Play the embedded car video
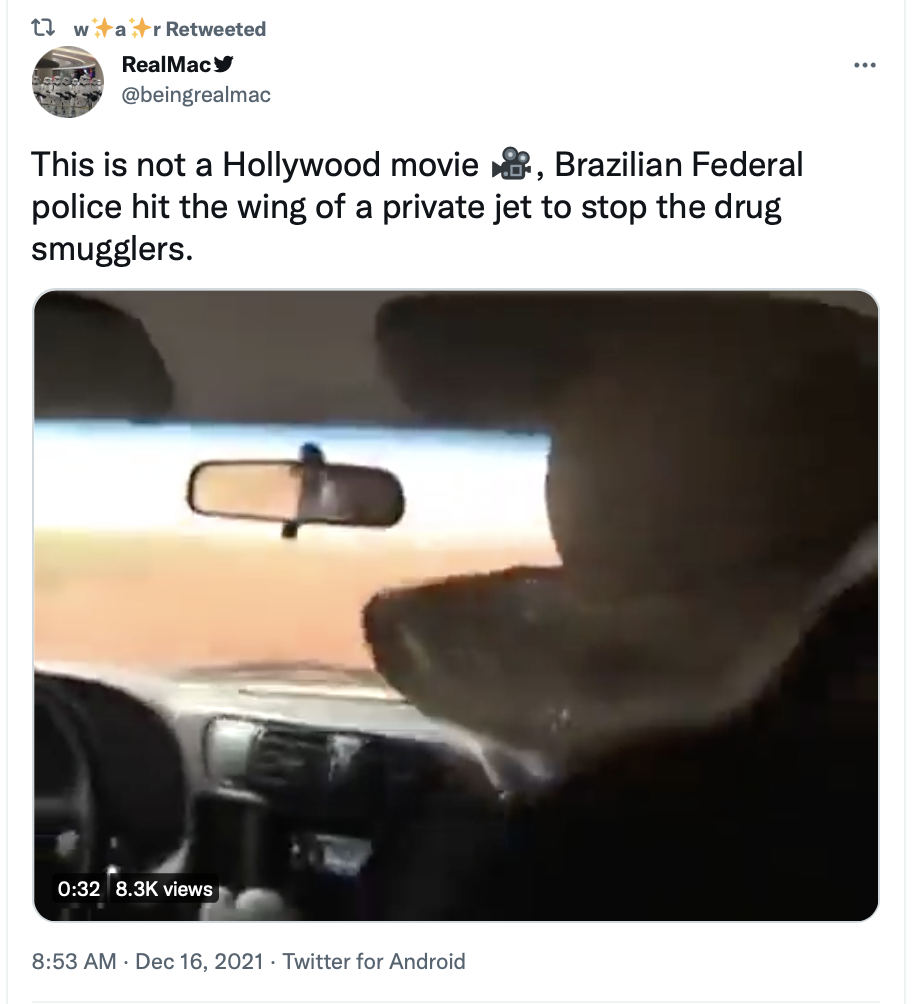Viewport: 918px width, 1004px height. 456,605
